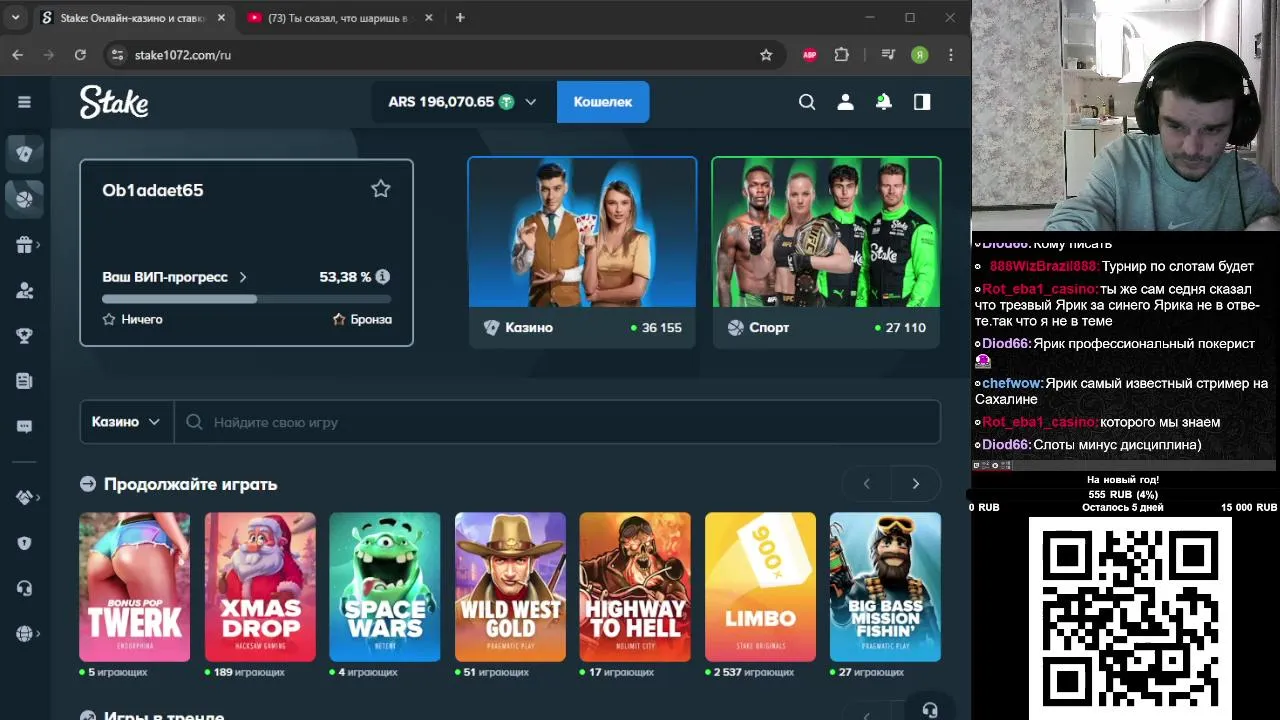Click the Бронза VIP level label
Screen dimensions: 1280x720
pos(371,320)
